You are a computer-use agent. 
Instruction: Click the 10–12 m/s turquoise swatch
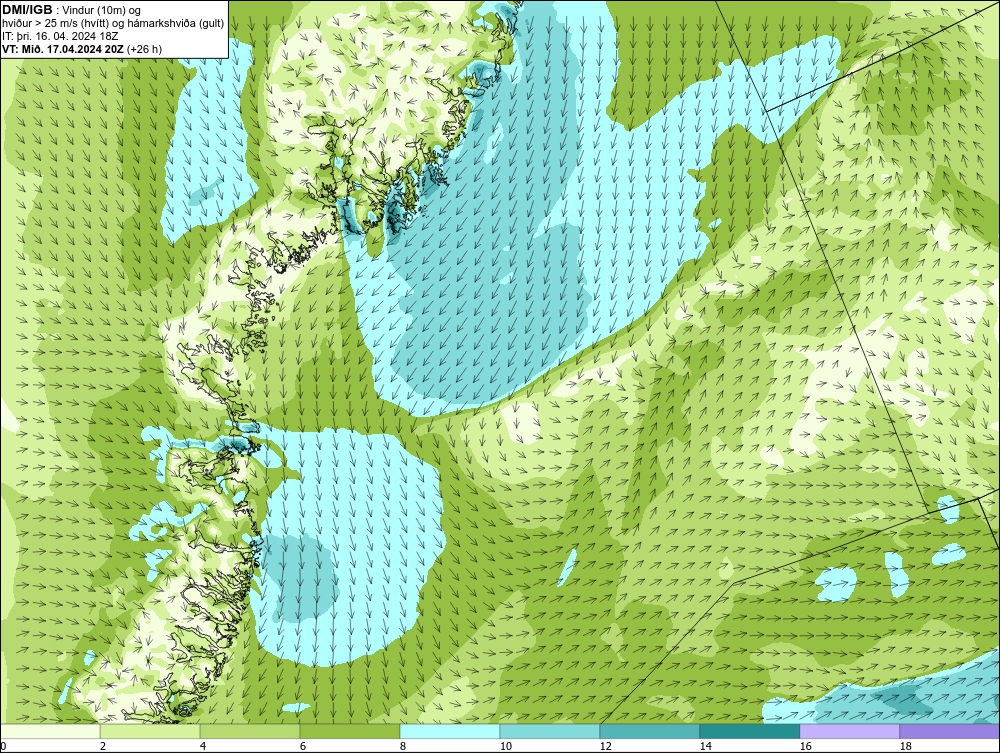click(550, 731)
